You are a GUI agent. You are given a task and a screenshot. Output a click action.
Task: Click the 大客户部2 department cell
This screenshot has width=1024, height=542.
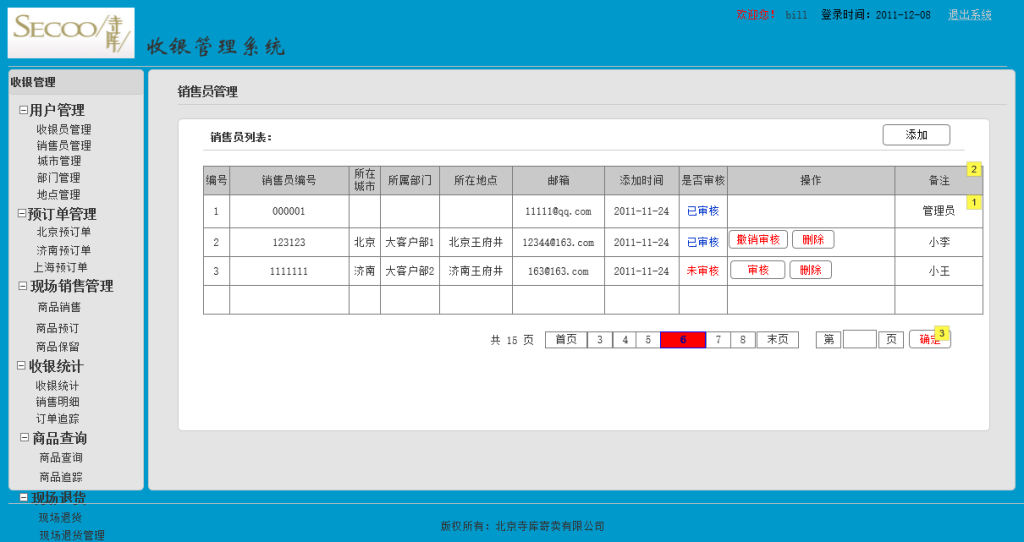click(409, 271)
